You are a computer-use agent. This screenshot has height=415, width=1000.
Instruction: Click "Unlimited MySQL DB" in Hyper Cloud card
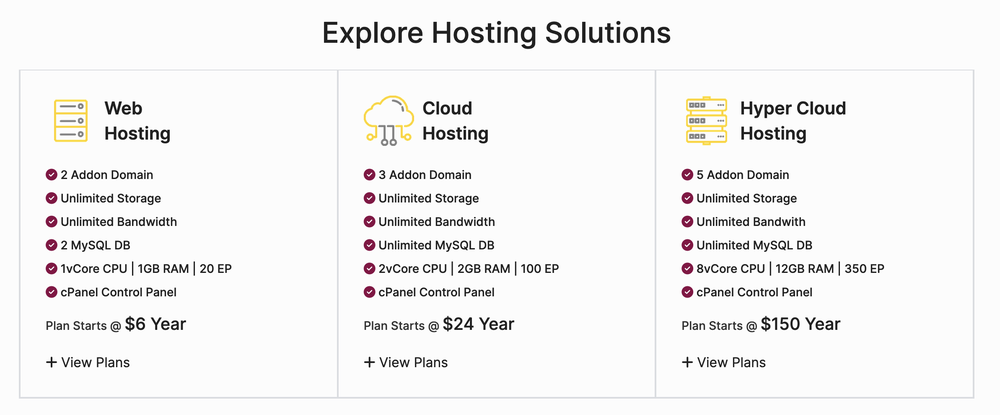pyautogui.click(x=754, y=245)
